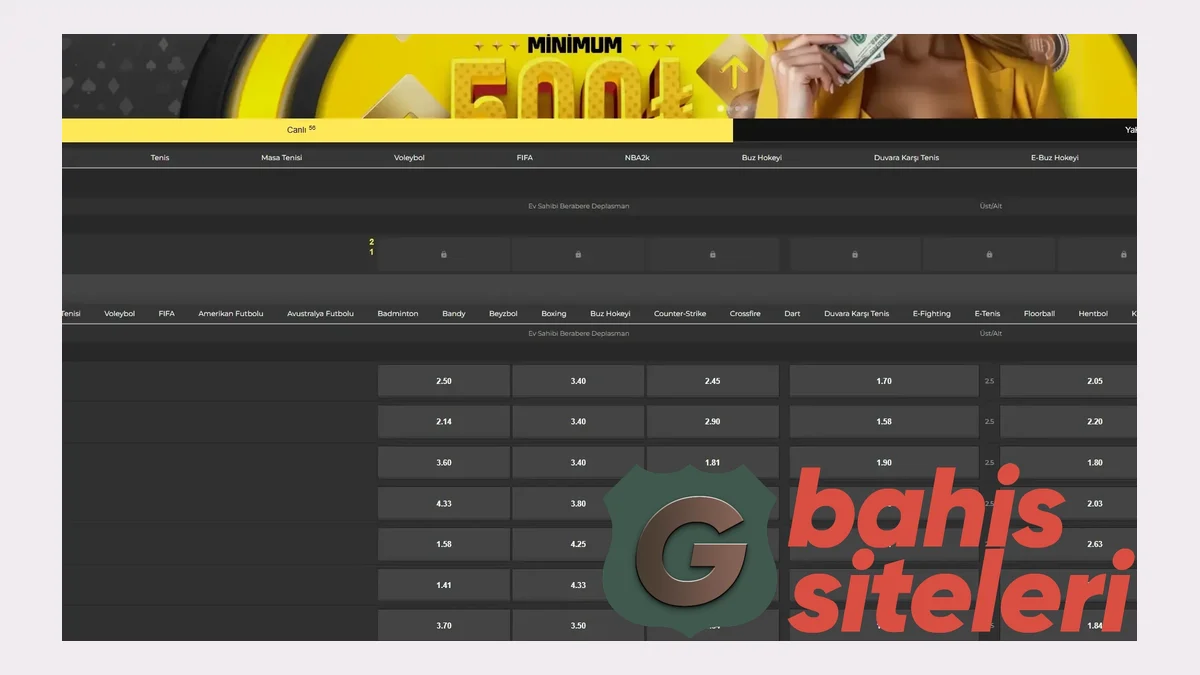Viewport: 1200px width, 675px height.
Task: Click the second lock icon under Üst/Alt
Action: 989,255
